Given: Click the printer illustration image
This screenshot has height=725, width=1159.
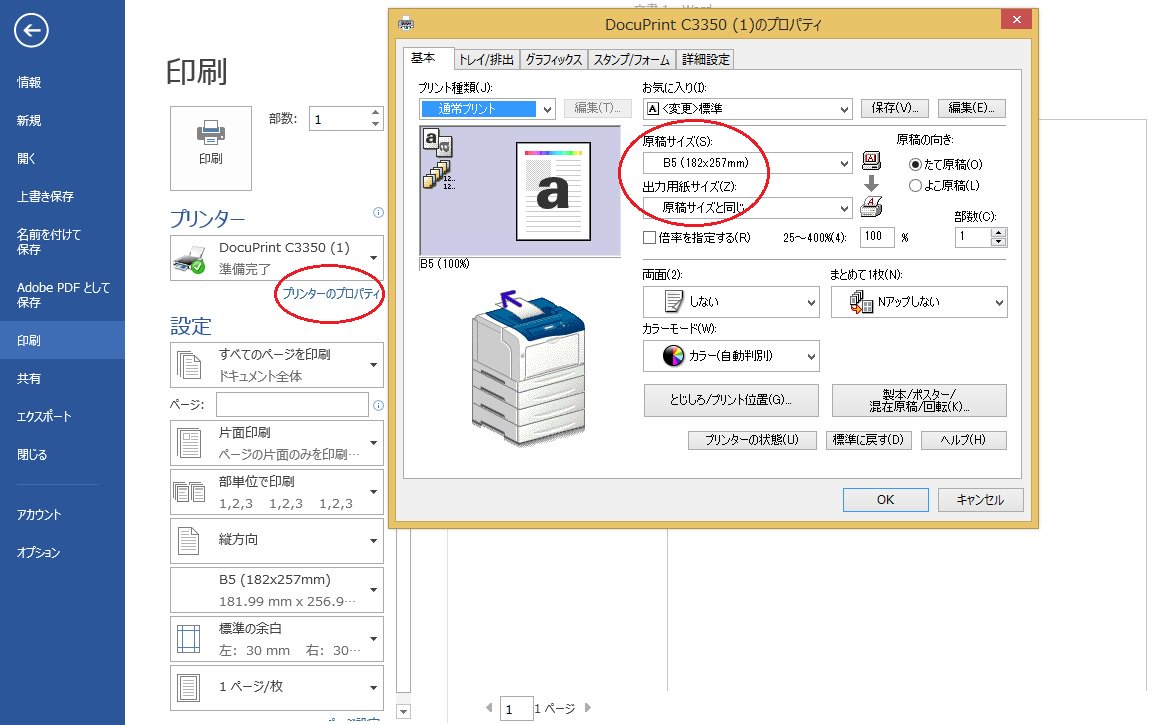Looking at the screenshot, I should pyautogui.click(x=528, y=369).
